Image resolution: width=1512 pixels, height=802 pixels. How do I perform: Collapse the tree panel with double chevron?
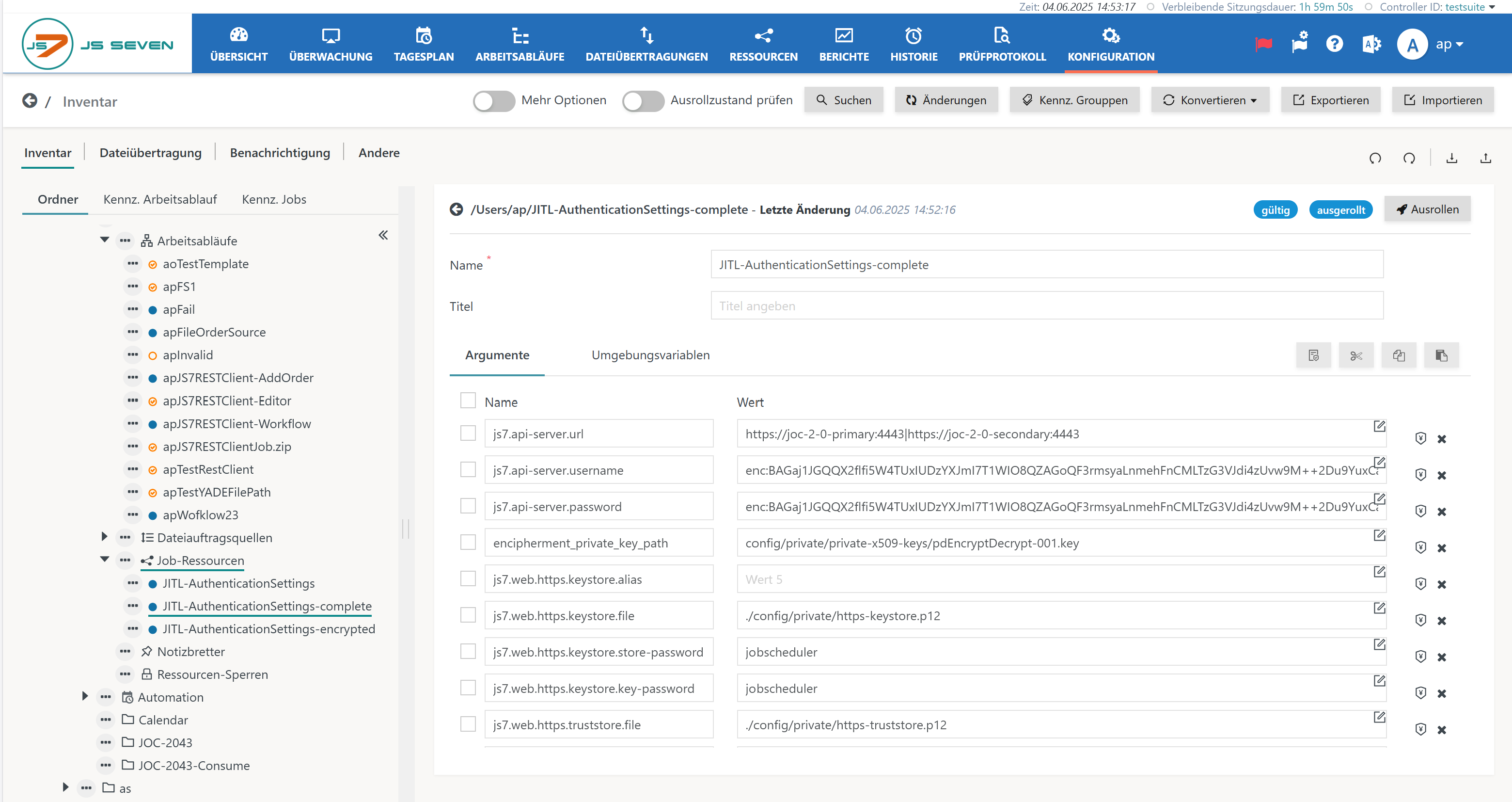(x=383, y=236)
